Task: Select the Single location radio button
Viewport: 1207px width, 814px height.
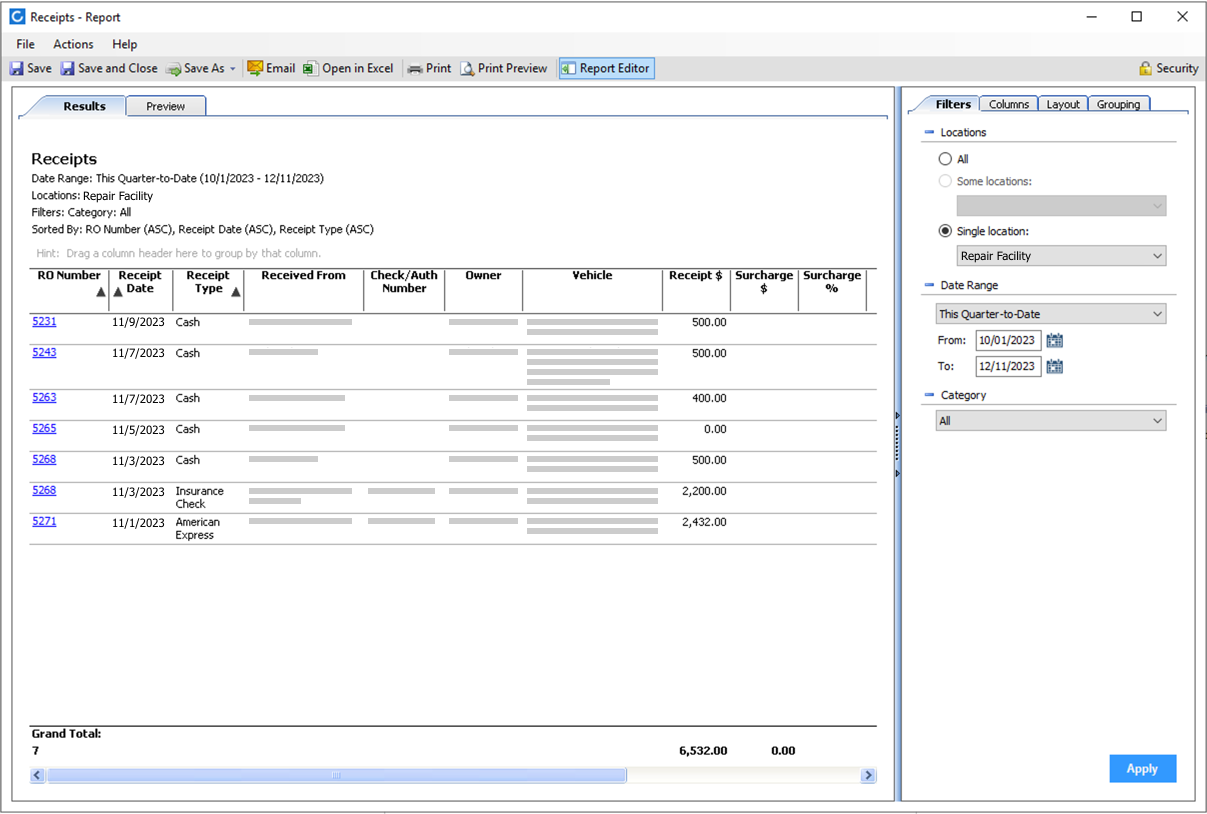Action: click(x=945, y=231)
